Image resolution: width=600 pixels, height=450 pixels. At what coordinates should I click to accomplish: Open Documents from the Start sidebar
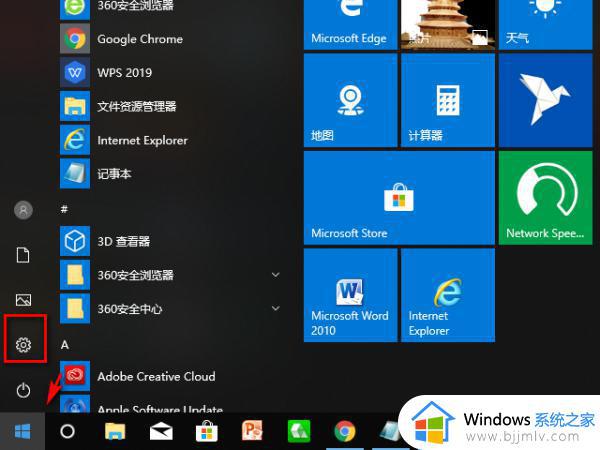23,255
